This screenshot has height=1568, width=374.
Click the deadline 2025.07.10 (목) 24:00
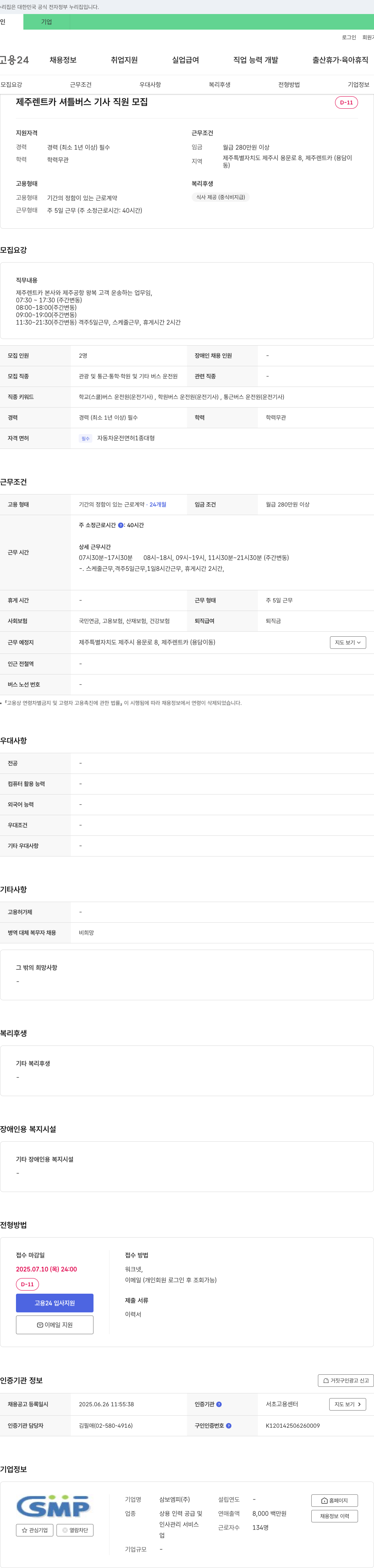click(x=46, y=1269)
